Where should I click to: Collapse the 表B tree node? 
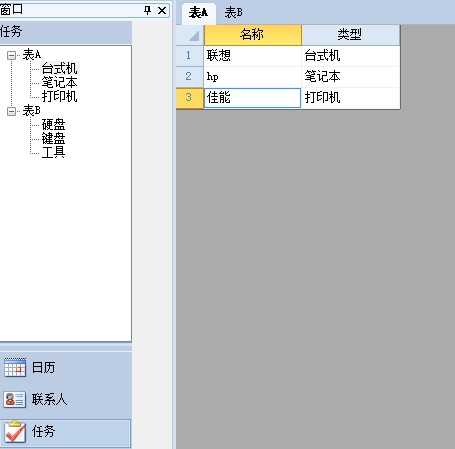pyautogui.click(x=11, y=111)
